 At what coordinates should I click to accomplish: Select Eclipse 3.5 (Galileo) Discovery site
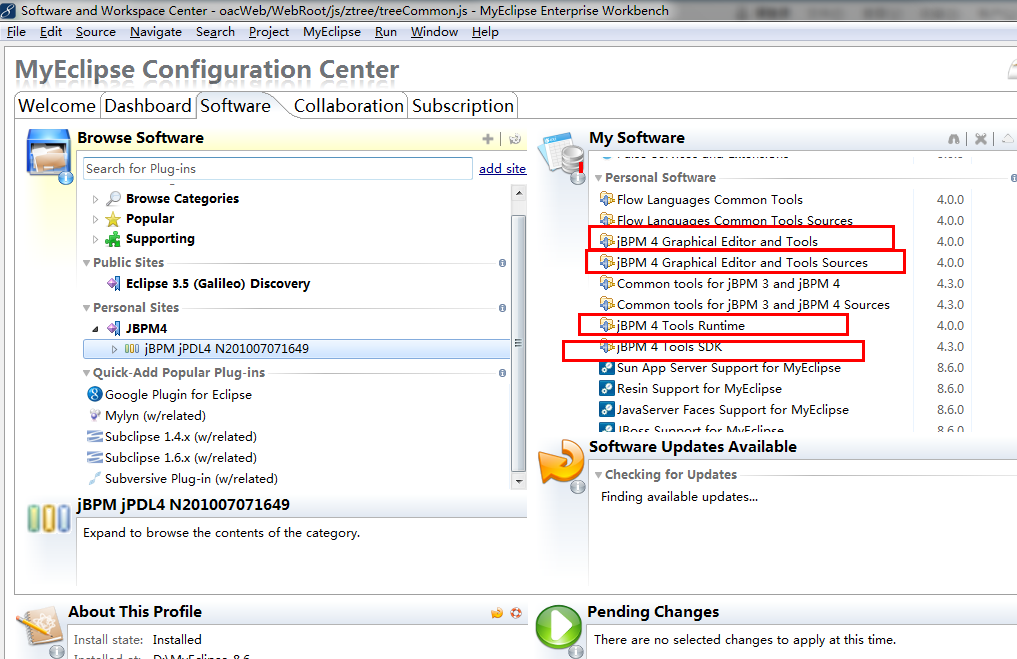coord(218,283)
